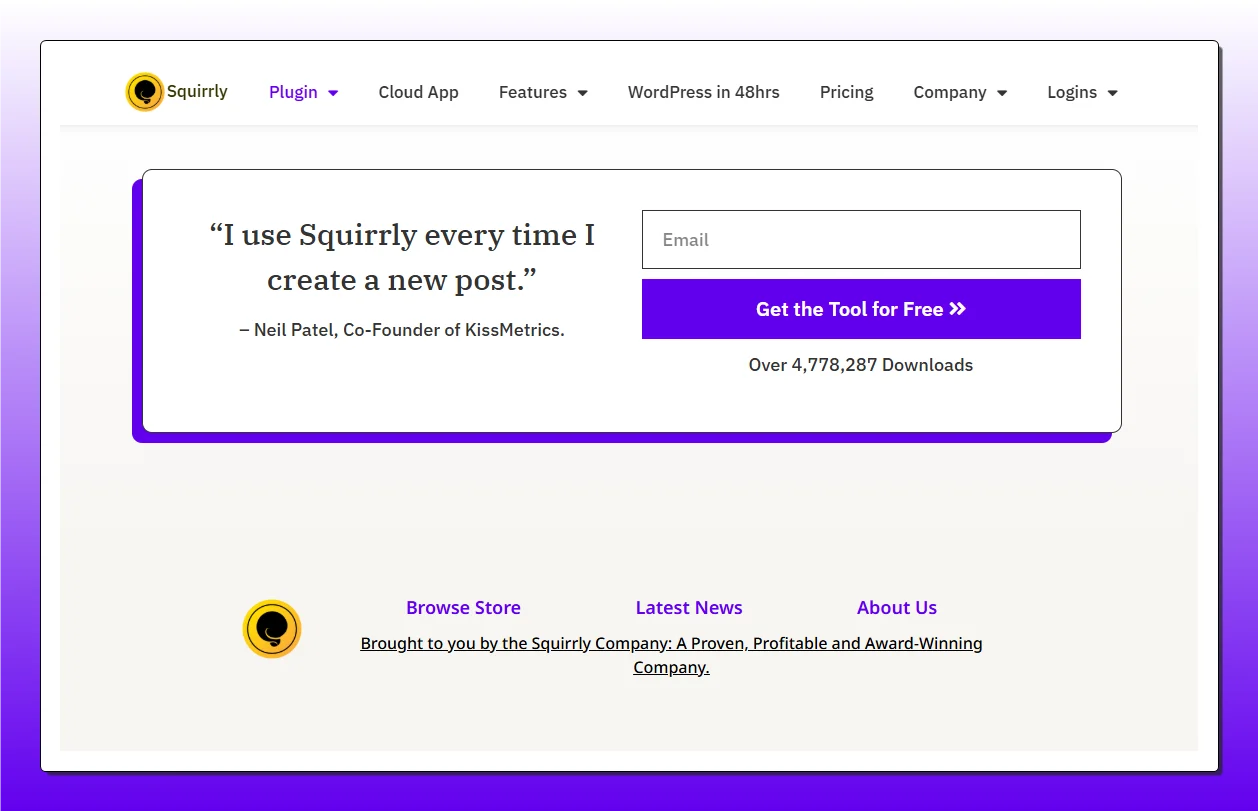Screen dimensions: 1258x811
Task: Click the About Us footer link
Action: click(896, 608)
